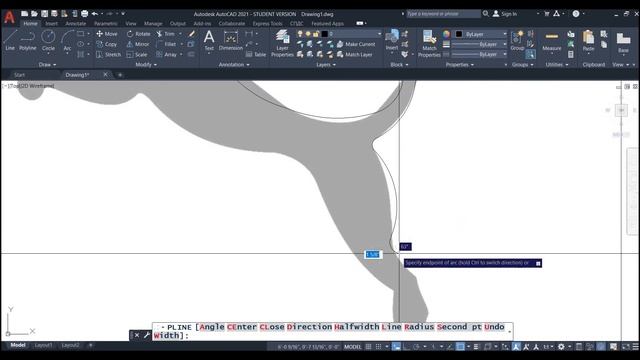Open the Manage ribbon tab

pyautogui.click(x=153, y=24)
